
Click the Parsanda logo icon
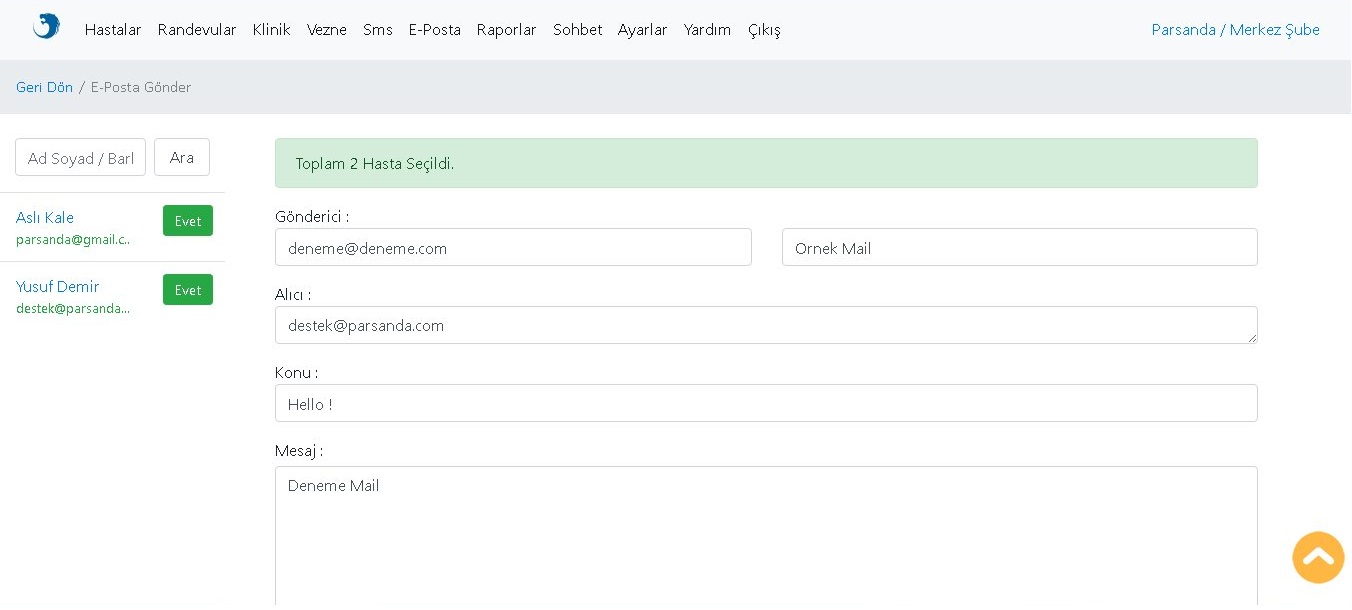[x=46, y=27]
